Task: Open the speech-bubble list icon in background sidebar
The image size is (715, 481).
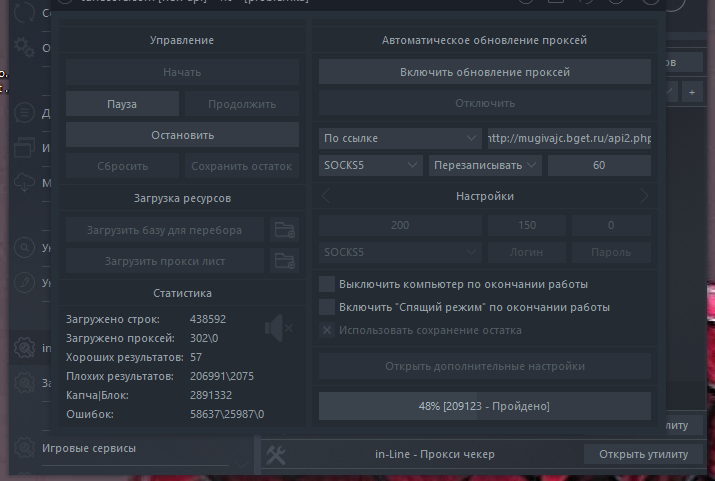Action: tap(24, 112)
